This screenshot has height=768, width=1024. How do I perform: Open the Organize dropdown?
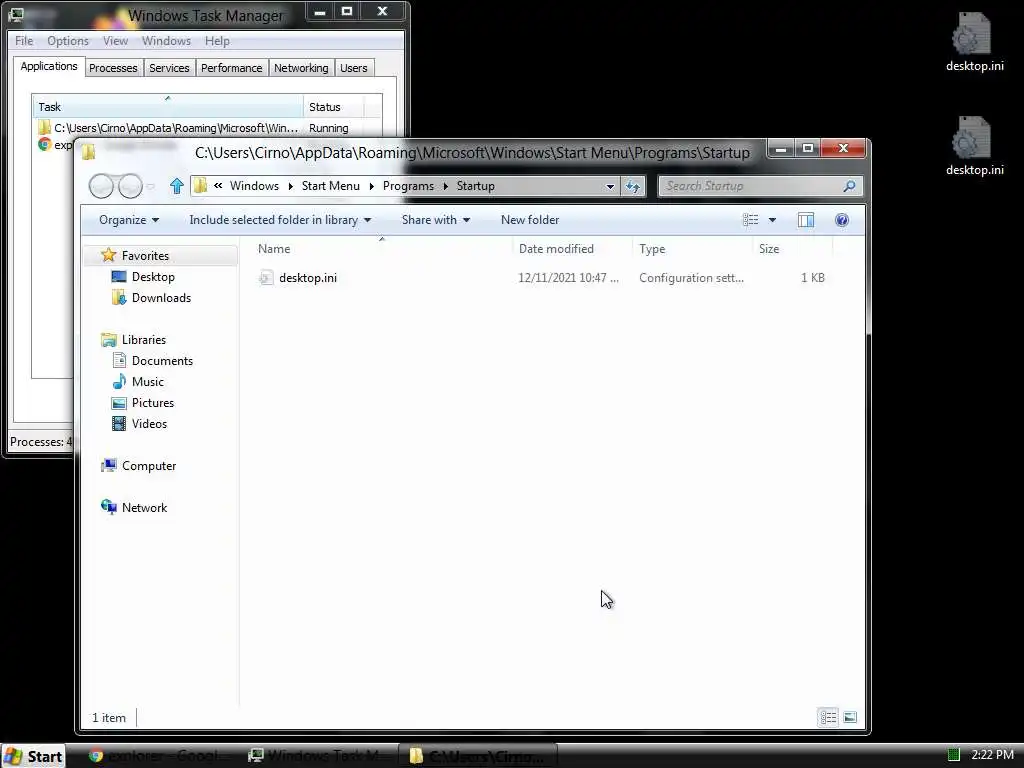tap(129, 220)
